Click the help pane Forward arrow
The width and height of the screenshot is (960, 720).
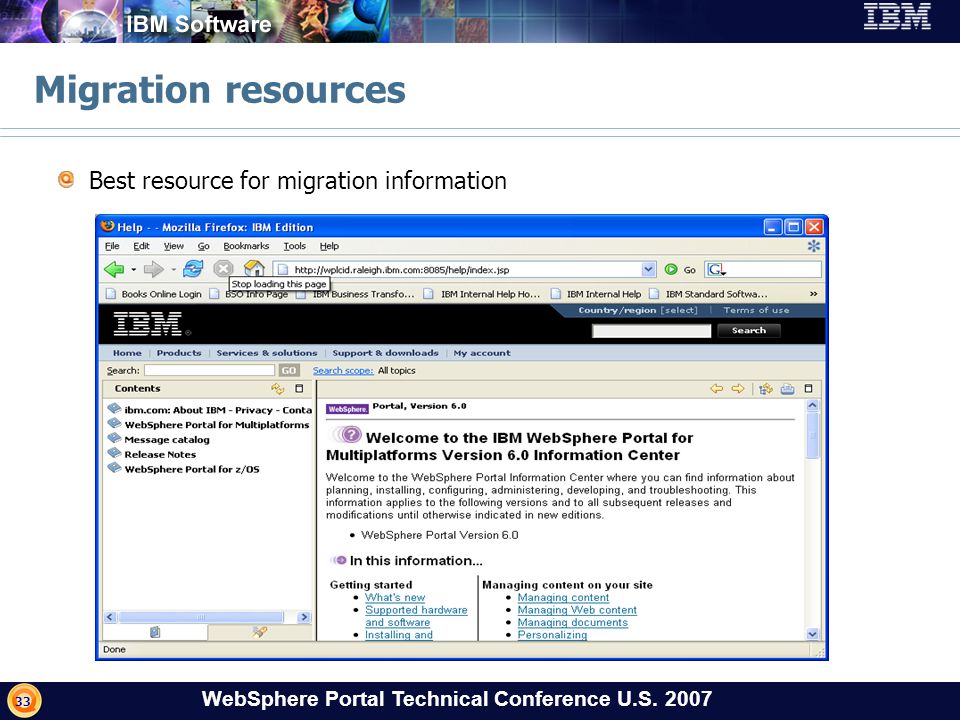[738, 389]
